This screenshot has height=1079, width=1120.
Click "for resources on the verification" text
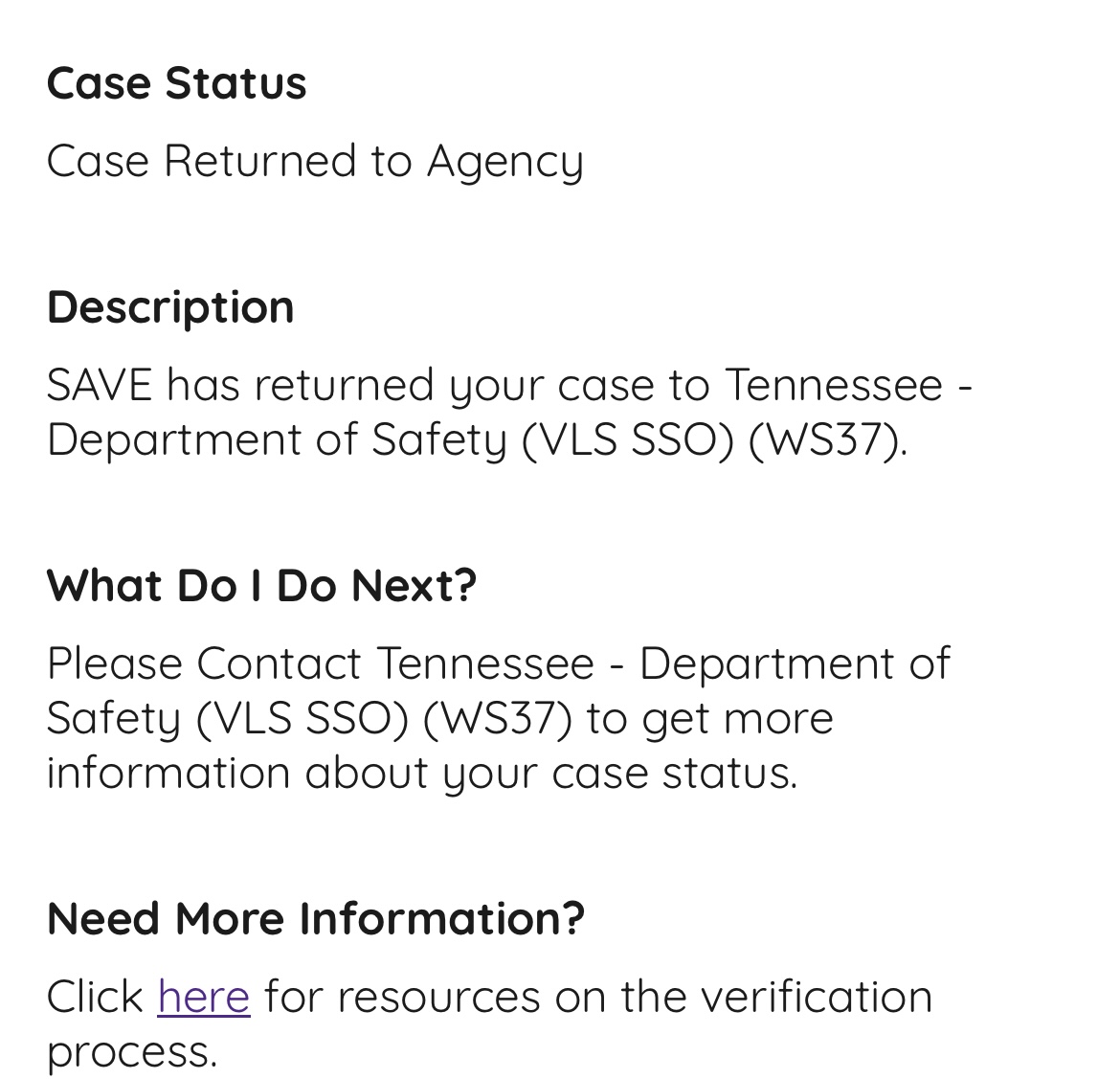coord(597,997)
